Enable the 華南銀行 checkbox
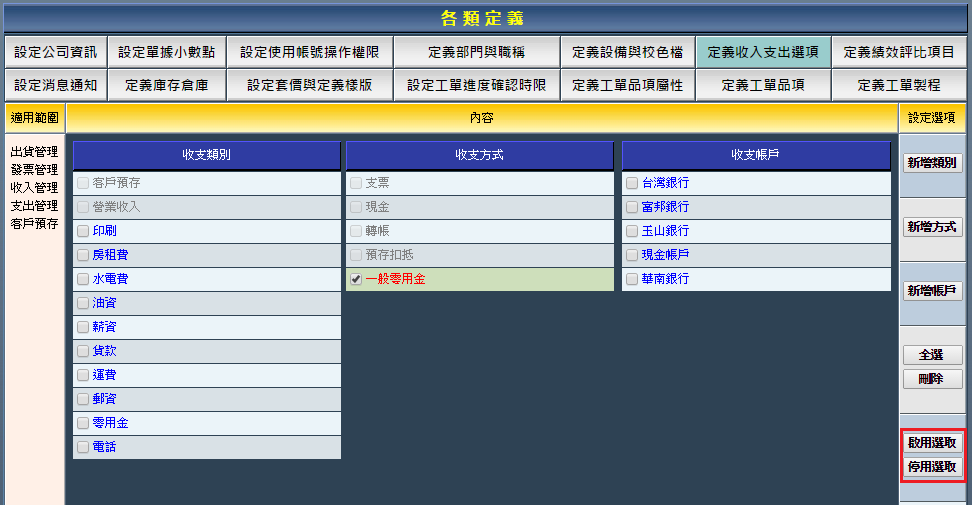Viewport: 972px width, 505px height. tap(632, 279)
